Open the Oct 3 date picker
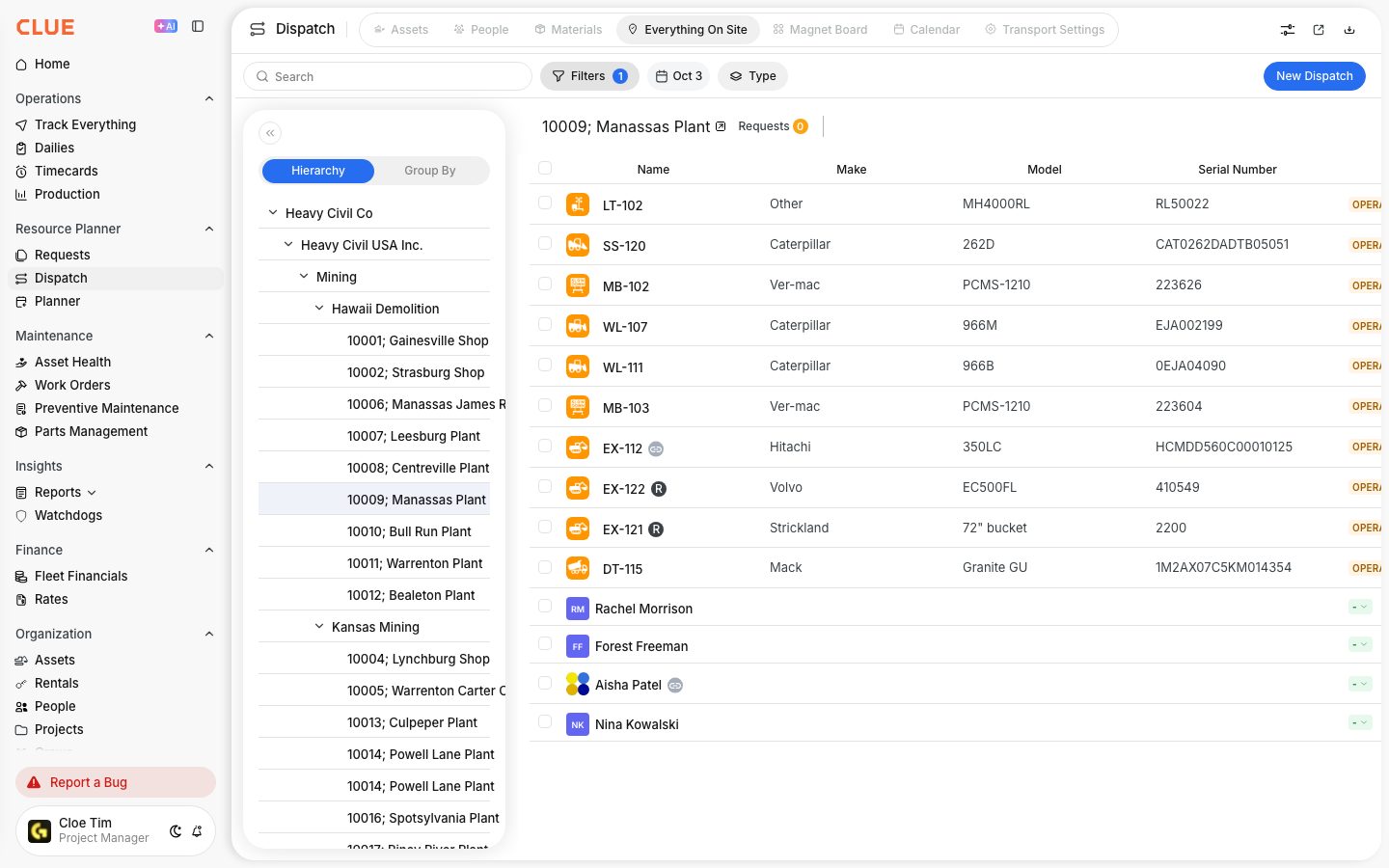This screenshot has width=1389, height=868. pyautogui.click(x=679, y=76)
